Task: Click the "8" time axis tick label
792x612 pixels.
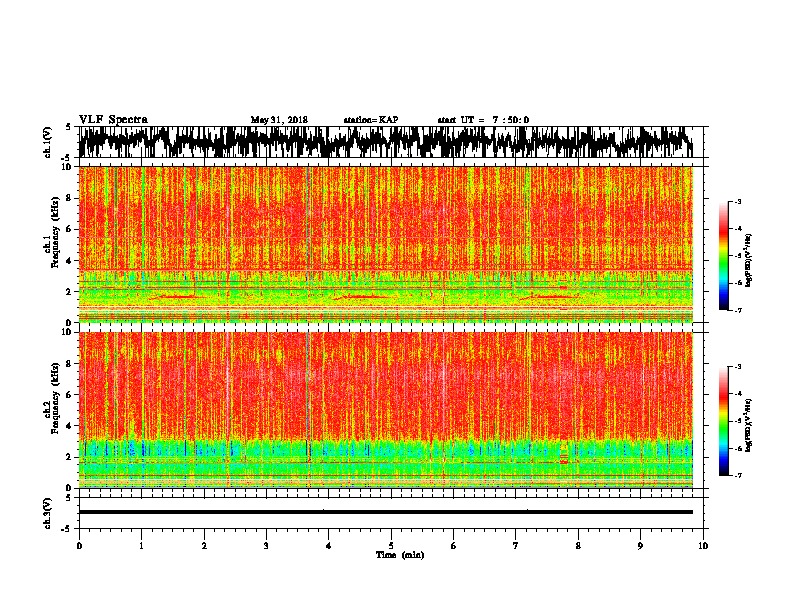Action: point(578,546)
